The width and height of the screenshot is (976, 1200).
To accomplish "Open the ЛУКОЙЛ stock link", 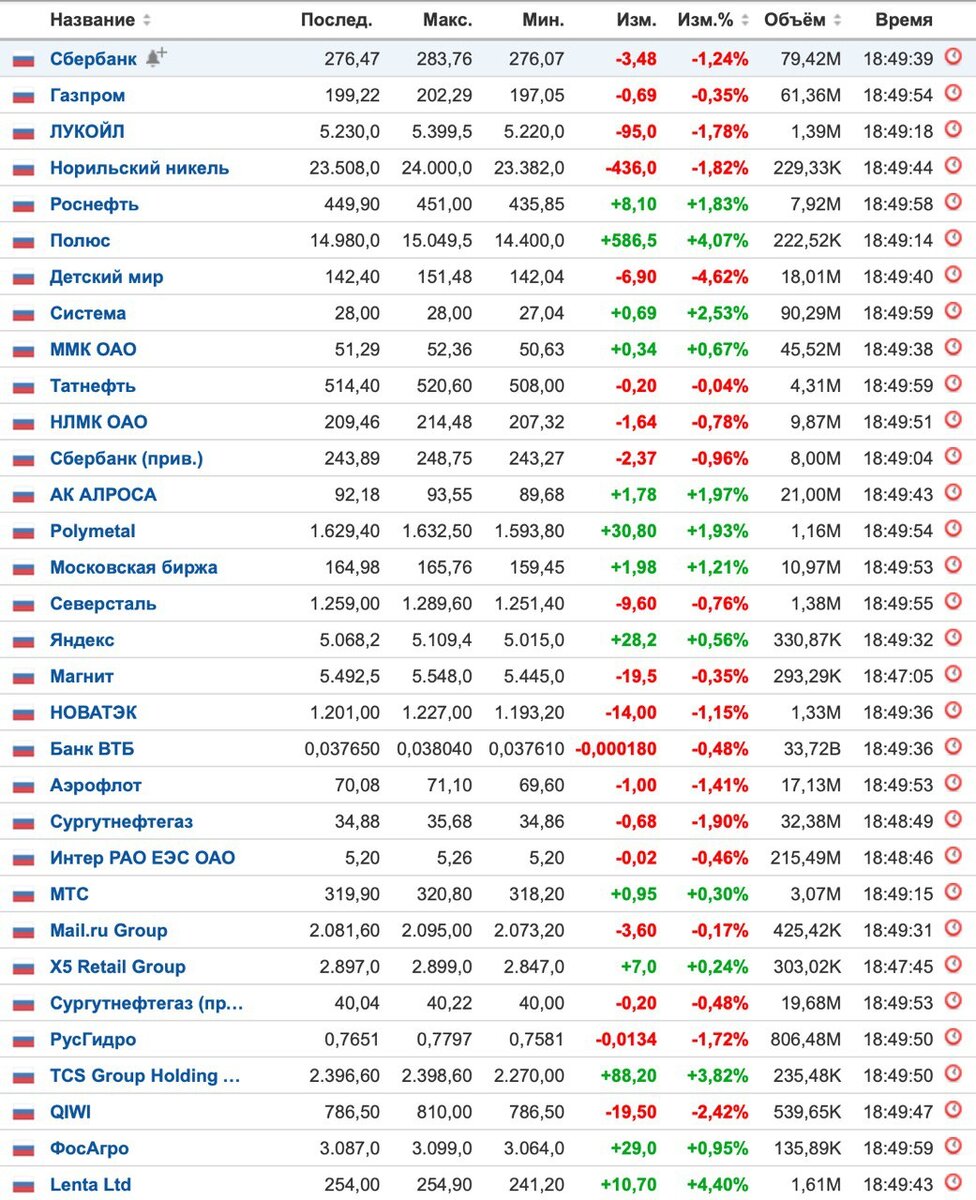I will tap(87, 132).
